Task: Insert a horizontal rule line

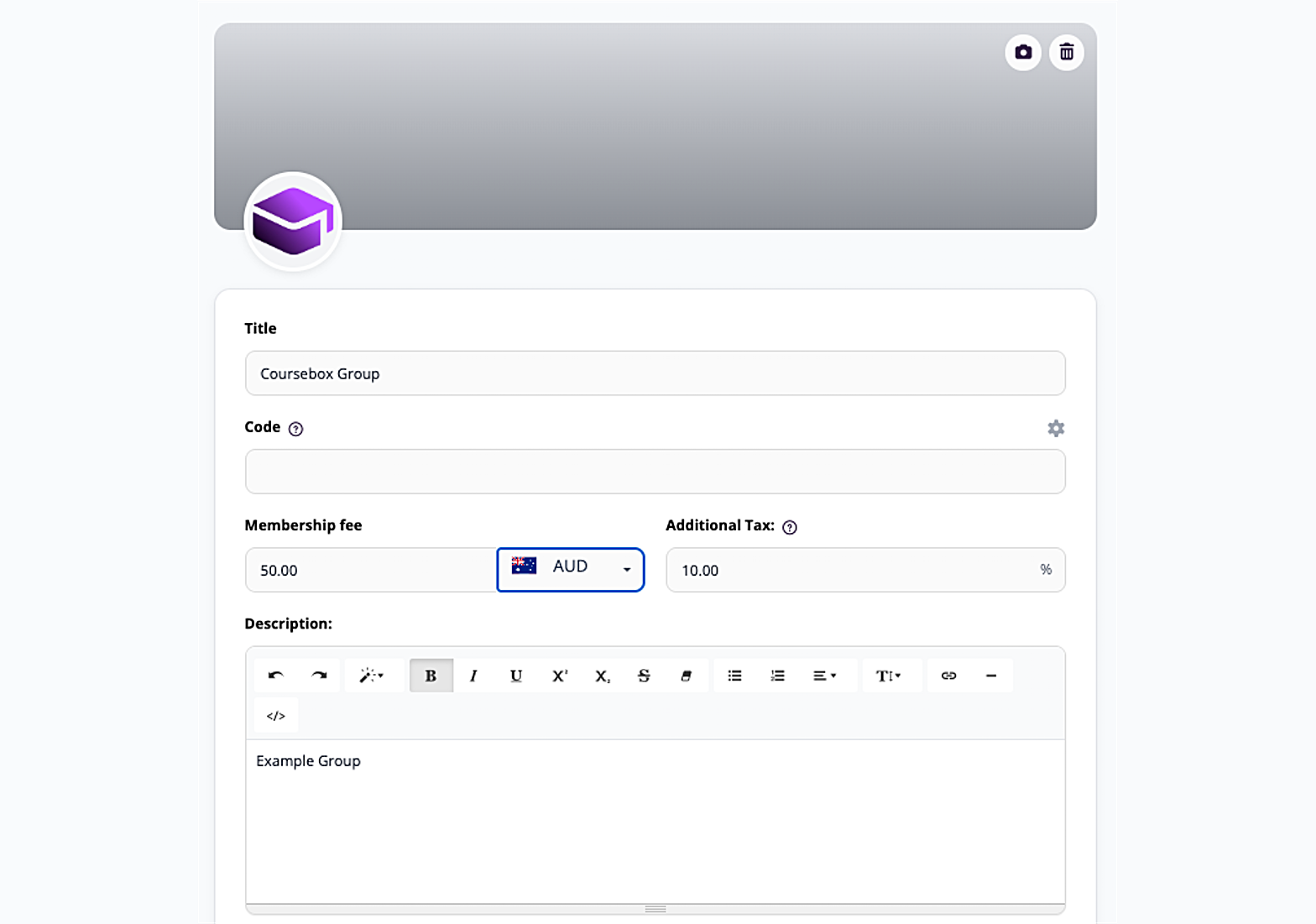Action: (x=991, y=676)
